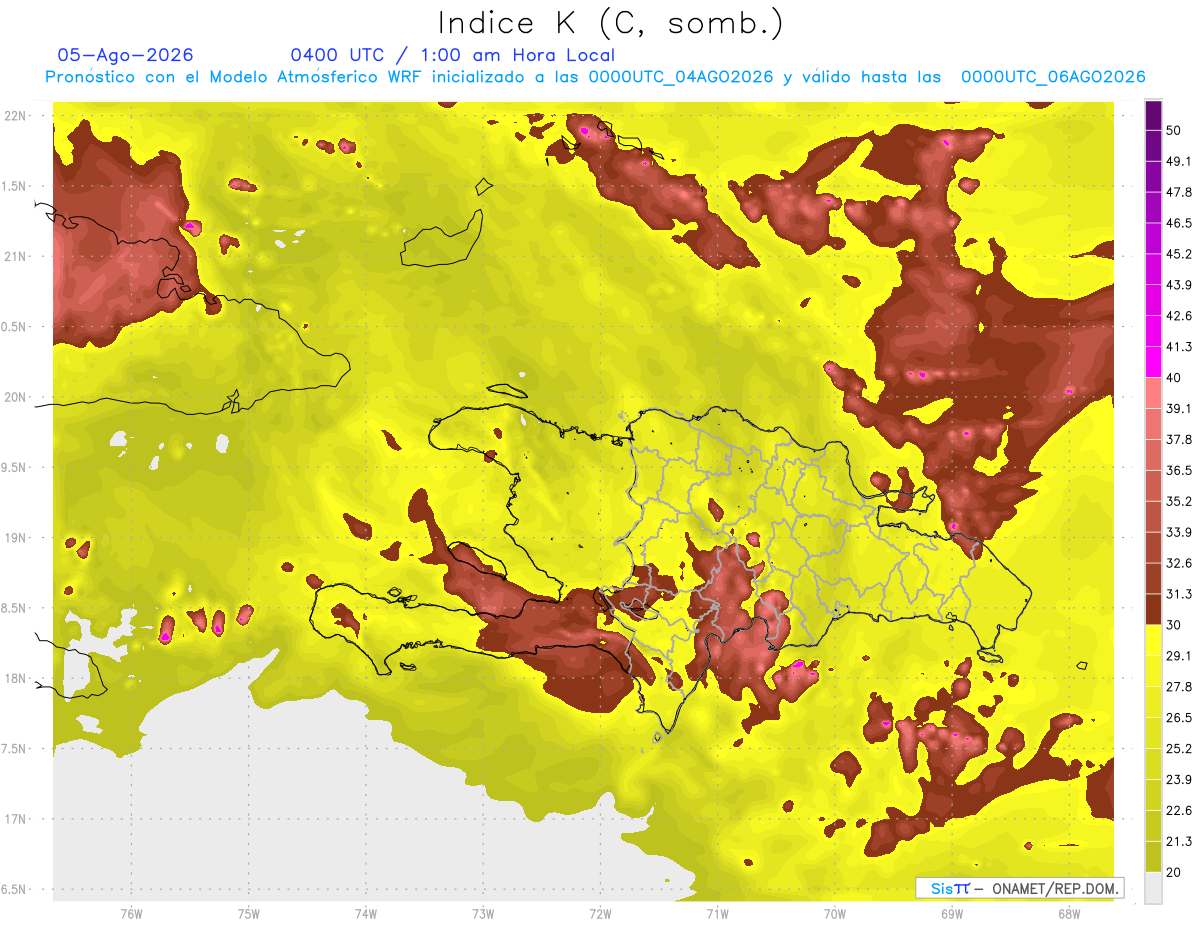1200x927 pixels.
Task: Select the "47.8" scale value
Action: click(1178, 192)
